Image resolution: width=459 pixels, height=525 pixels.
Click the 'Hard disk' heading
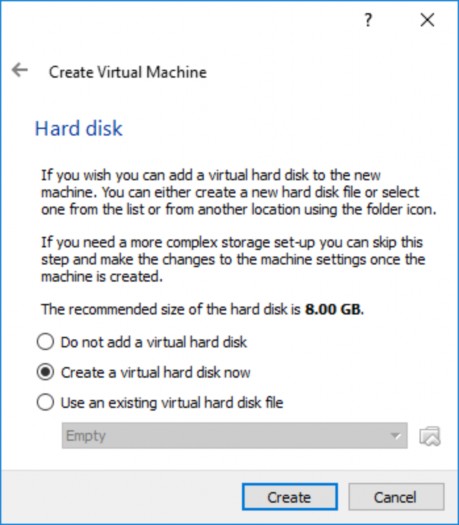pos(79,129)
